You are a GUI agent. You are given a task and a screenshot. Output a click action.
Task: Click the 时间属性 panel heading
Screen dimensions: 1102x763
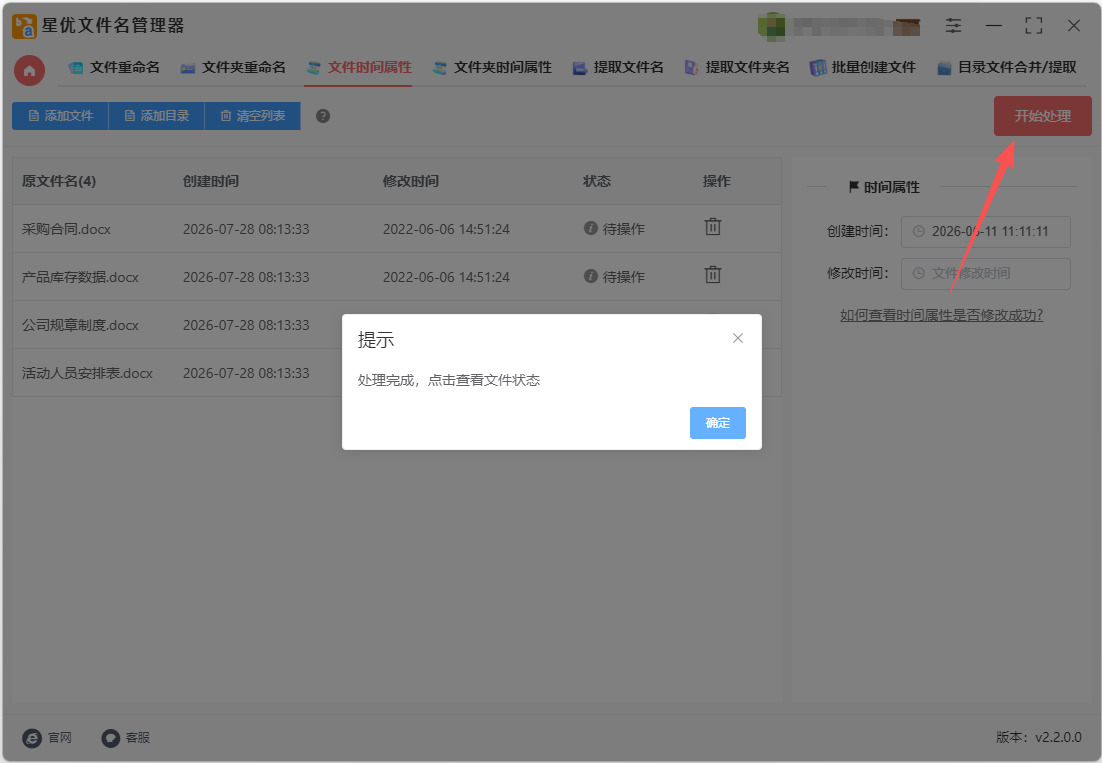[884, 187]
